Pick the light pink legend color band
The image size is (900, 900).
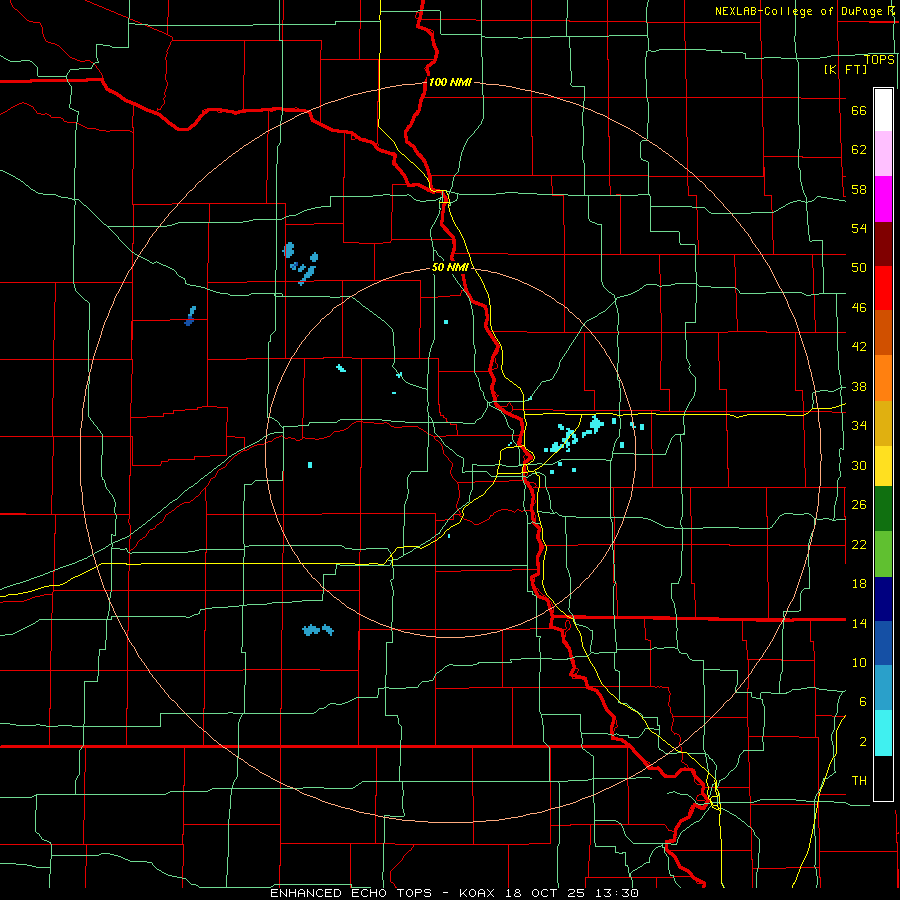[x=883, y=153]
